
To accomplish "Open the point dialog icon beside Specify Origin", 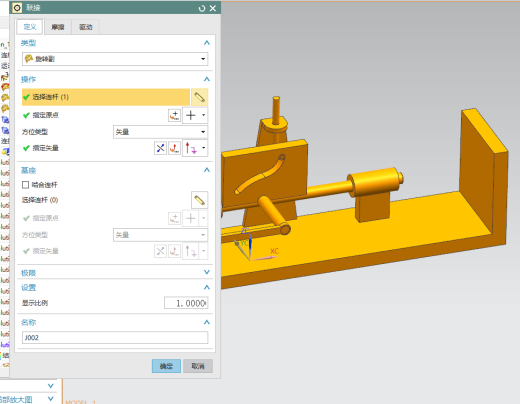I will coord(174,115).
